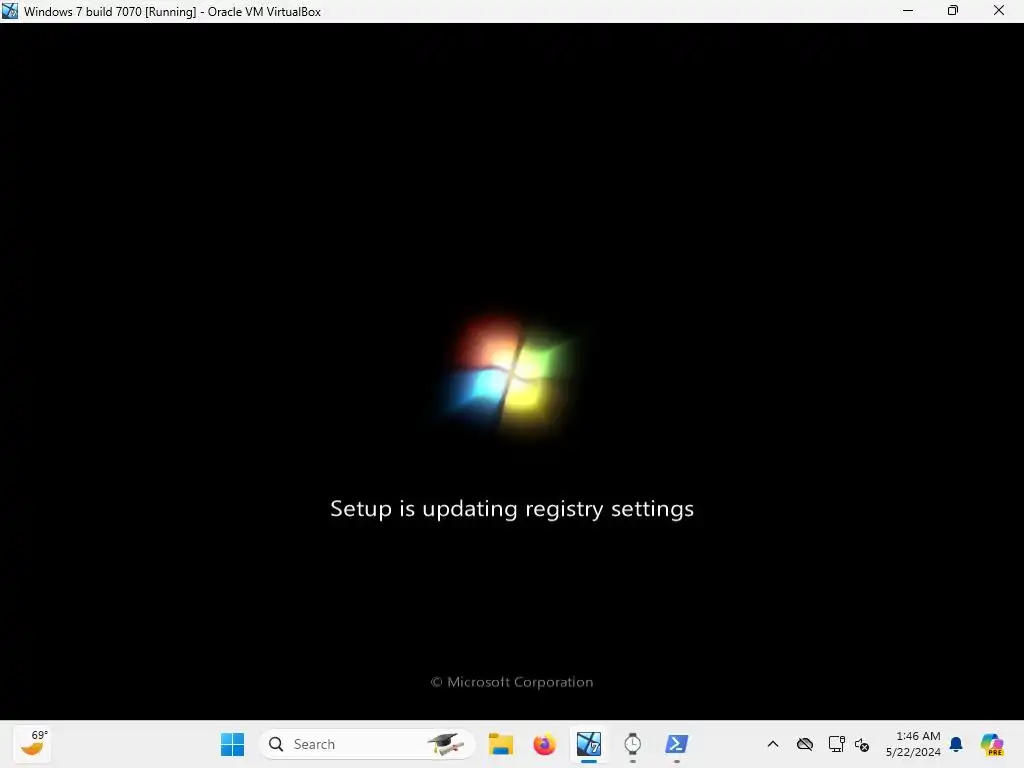The width and height of the screenshot is (1024, 768).
Task: Click the VirtualBox window title icon
Action: 10,11
